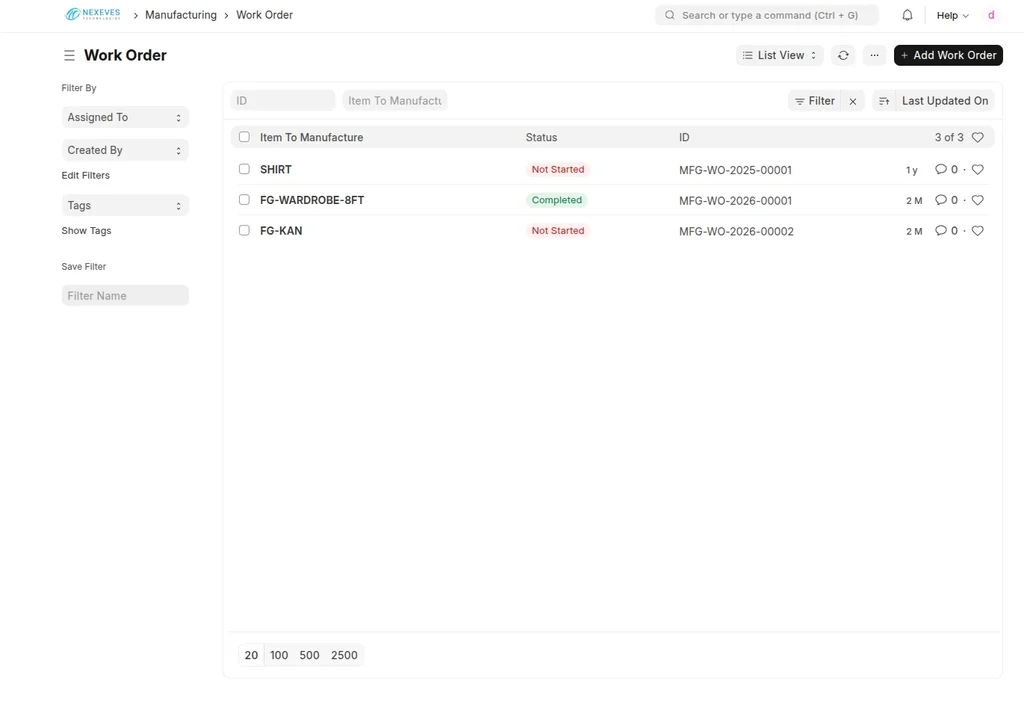Screen dimensions: 1024x710
Task: Open the SHIRT work order
Action: coord(276,169)
